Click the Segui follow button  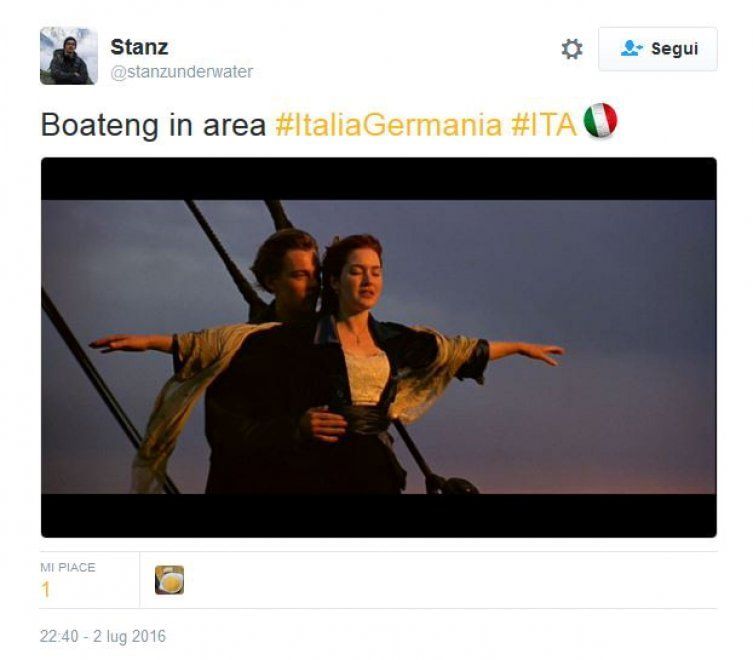(x=657, y=49)
